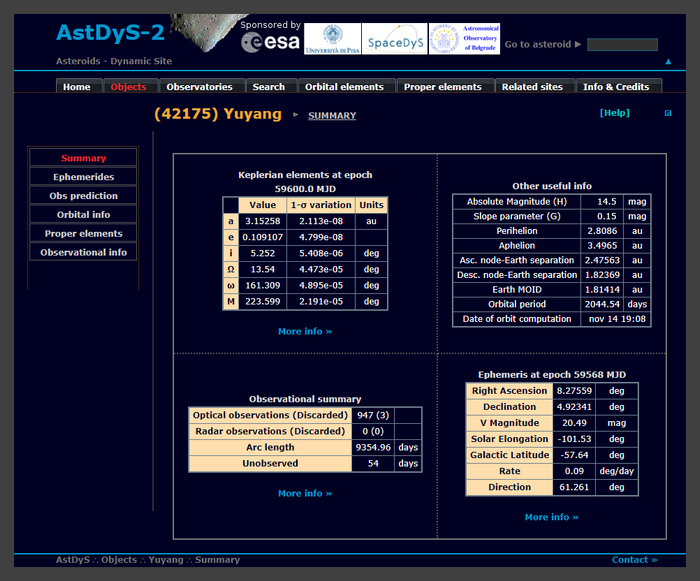Click More info under Ephemeris table

coord(551,517)
